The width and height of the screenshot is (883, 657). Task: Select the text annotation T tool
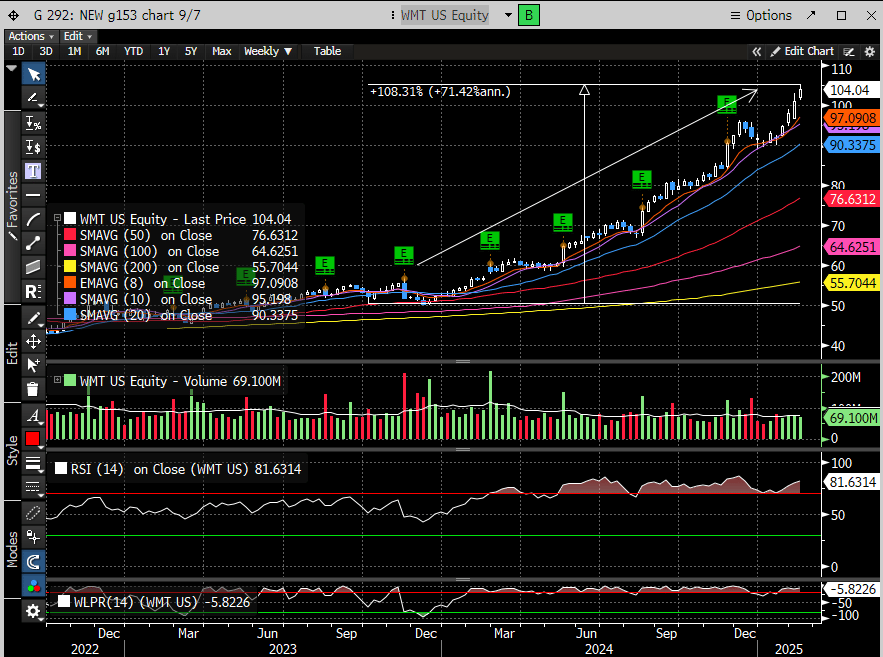tap(33, 171)
